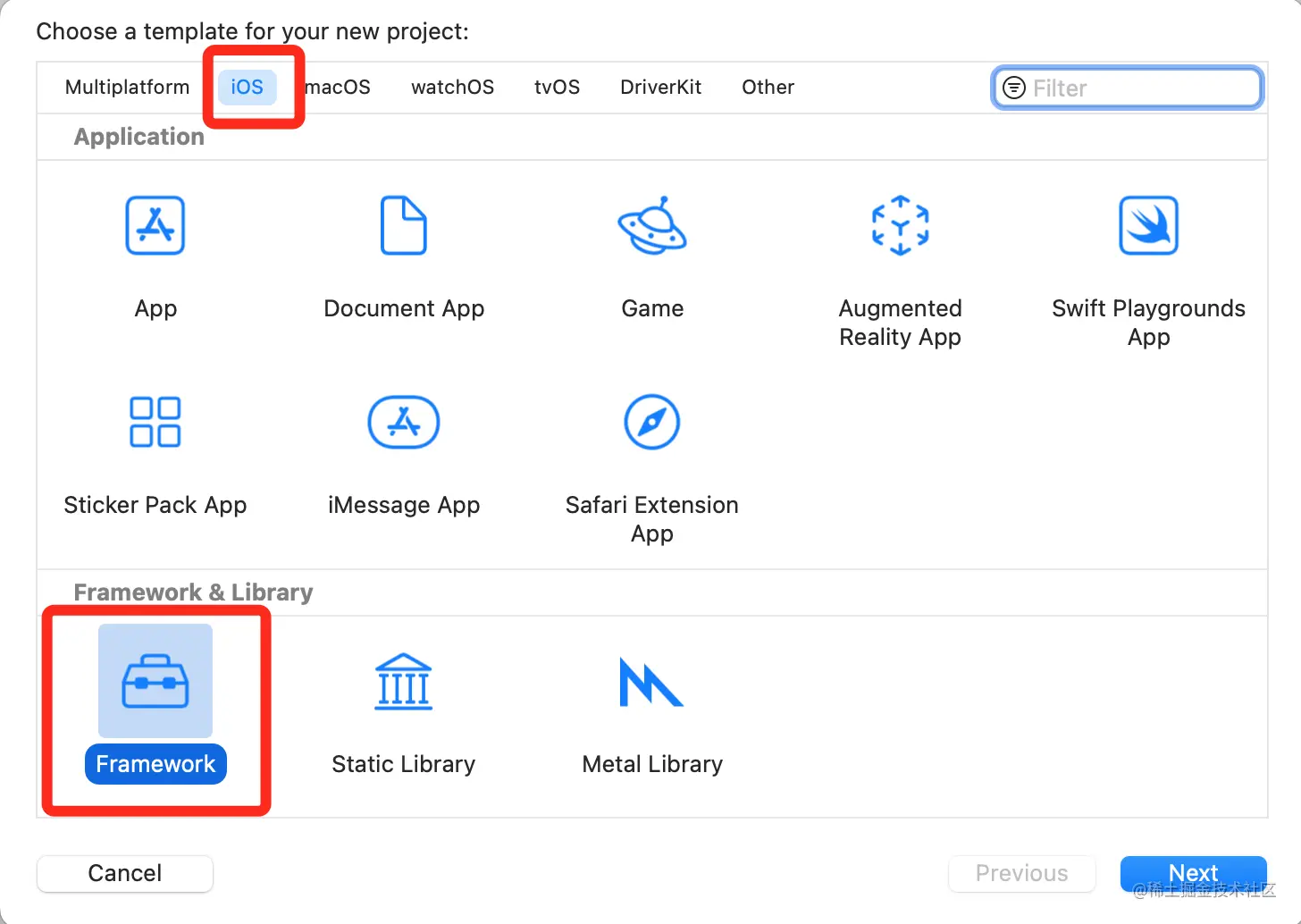Screen dimensions: 1301x924
Task: Choose the Static Library building icon
Action: [404, 681]
